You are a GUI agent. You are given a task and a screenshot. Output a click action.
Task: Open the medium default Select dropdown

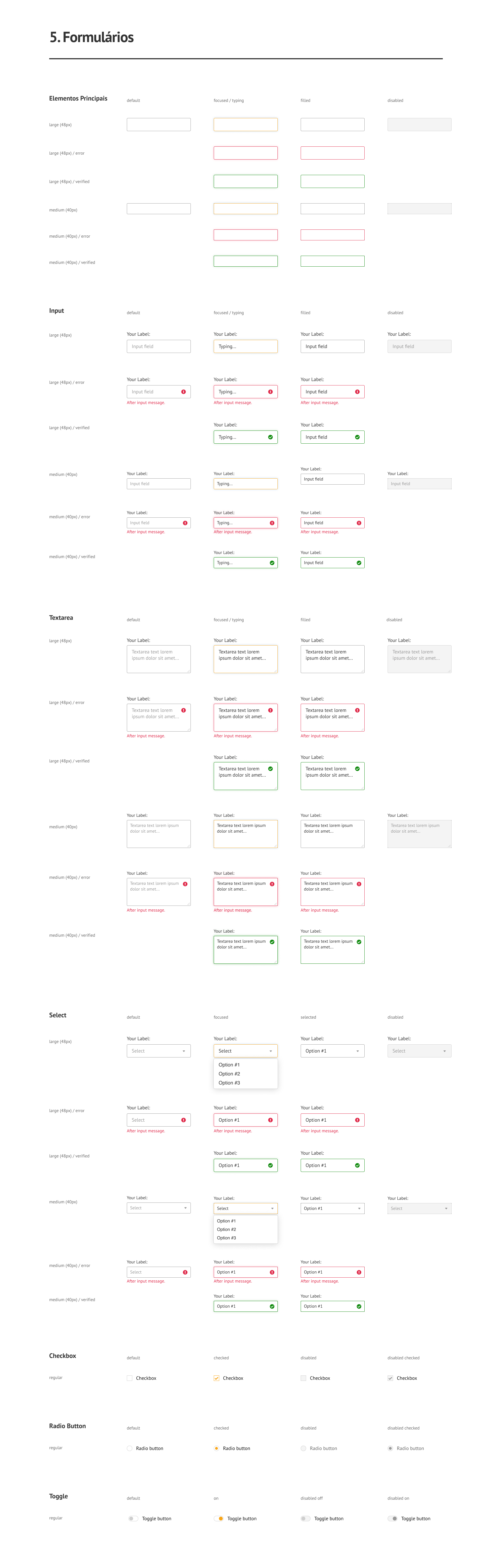[158, 1208]
